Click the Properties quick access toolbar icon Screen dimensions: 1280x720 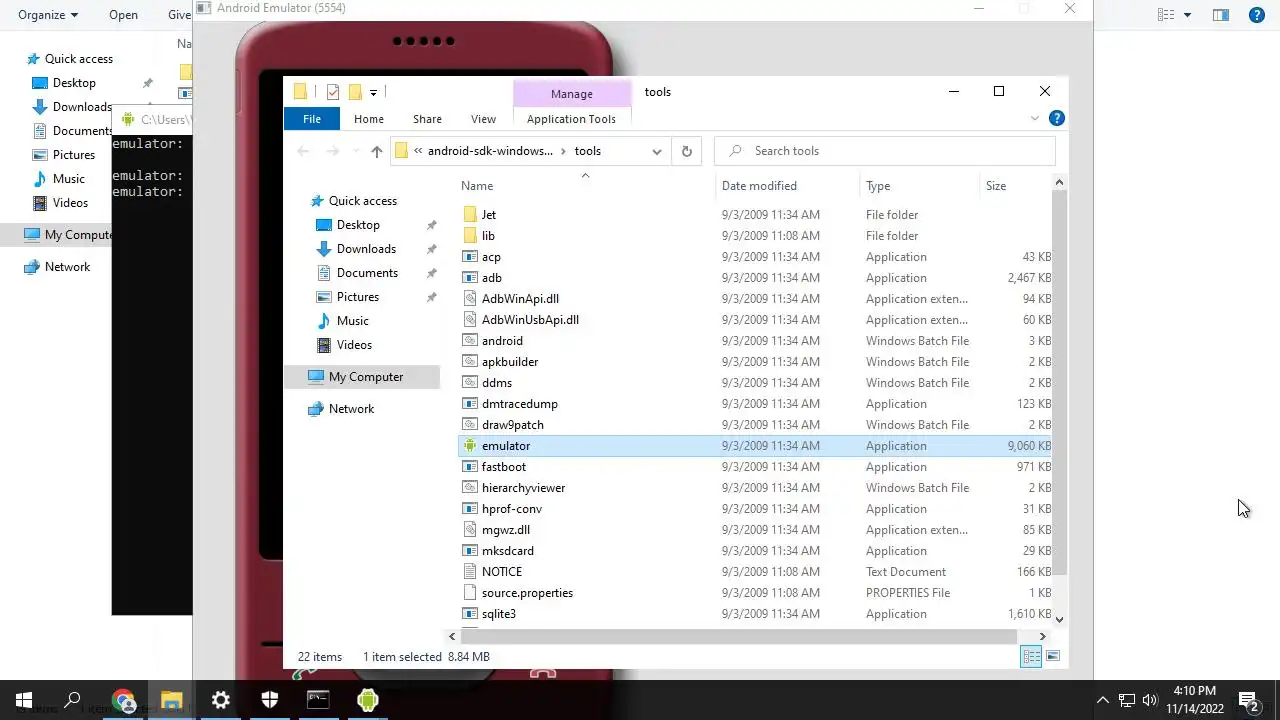333,92
